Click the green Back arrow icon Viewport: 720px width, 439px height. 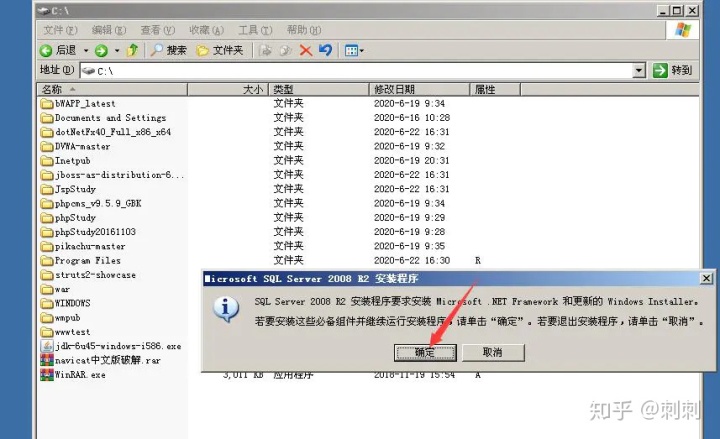pos(46,50)
